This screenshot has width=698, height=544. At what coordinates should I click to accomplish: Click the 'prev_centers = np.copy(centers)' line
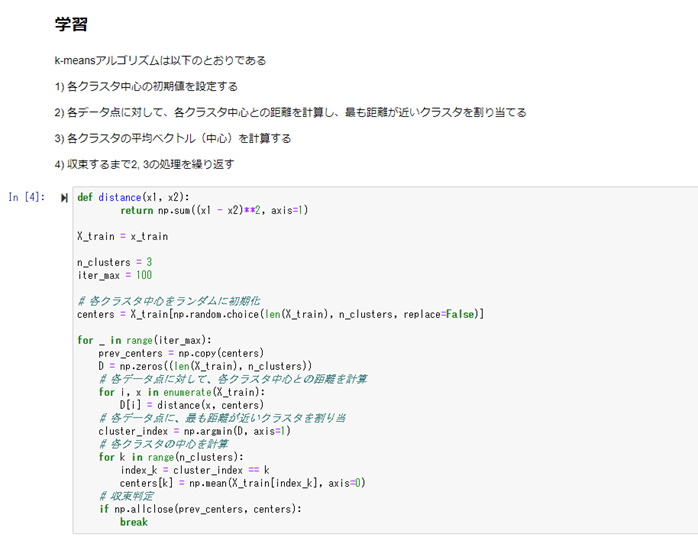(x=181, y=353)
